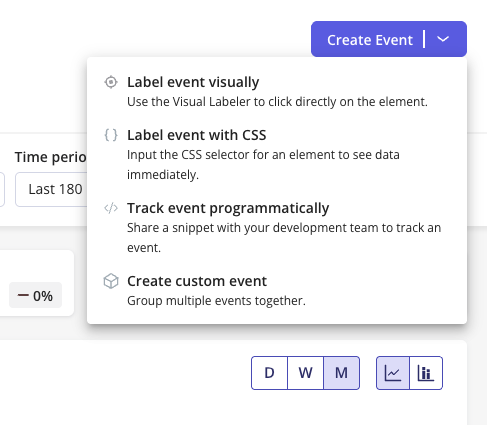Click 'Use the Visual Labeler' description text
This screenshot has height=425, width=487.
coord(277,102)
